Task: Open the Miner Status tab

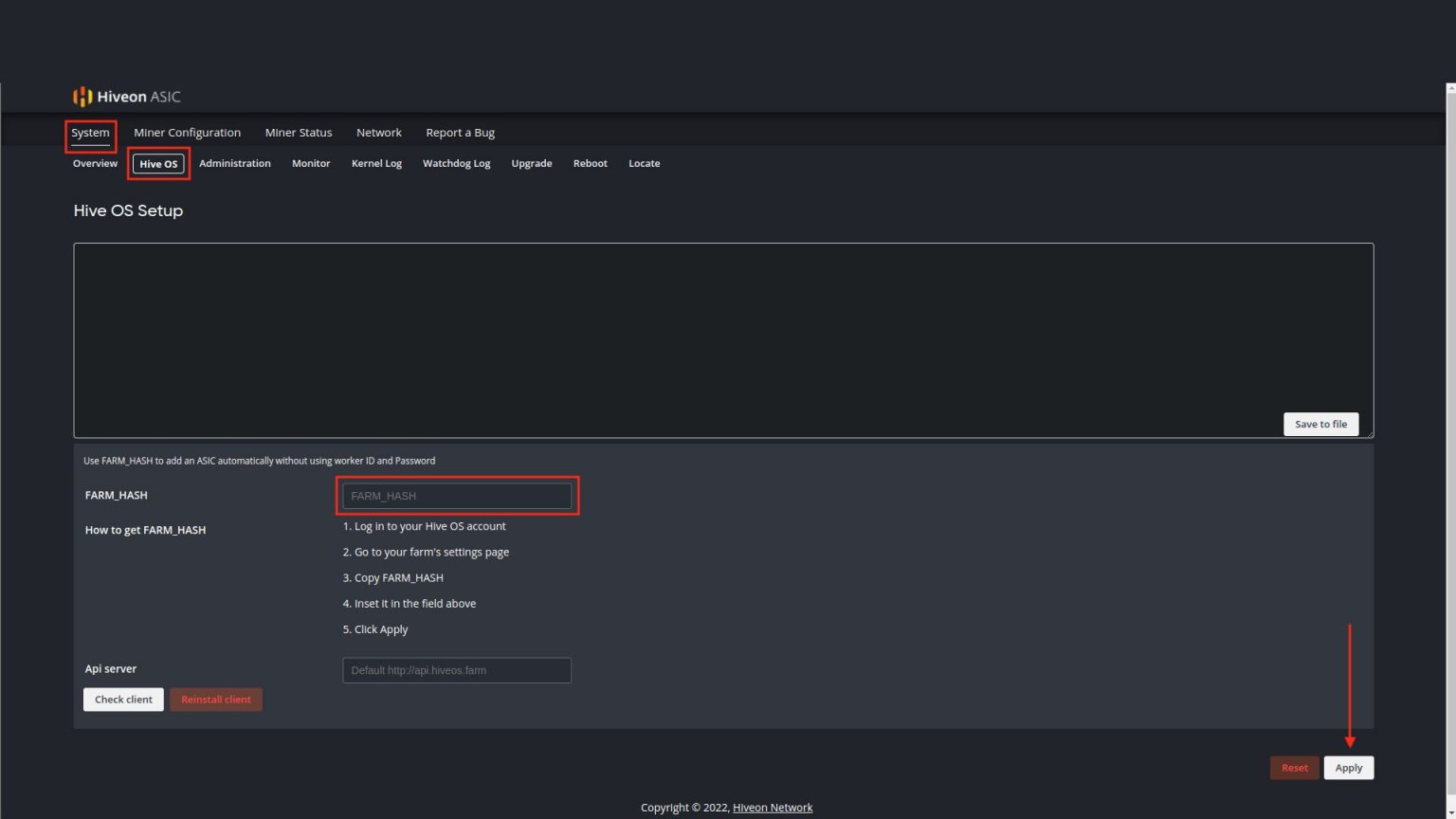Action: click(299, 133)
